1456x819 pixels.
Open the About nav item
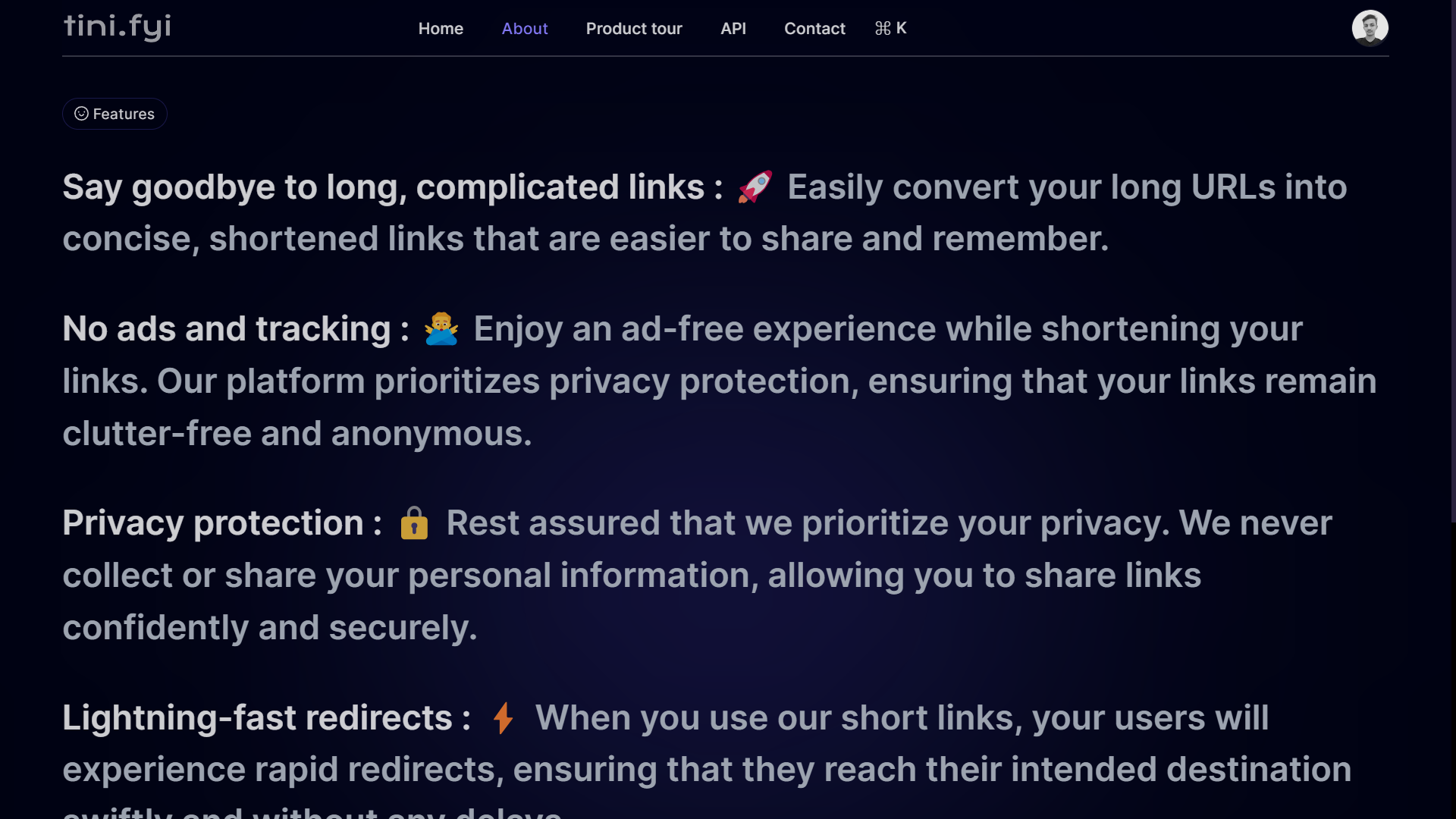[525, 29]
